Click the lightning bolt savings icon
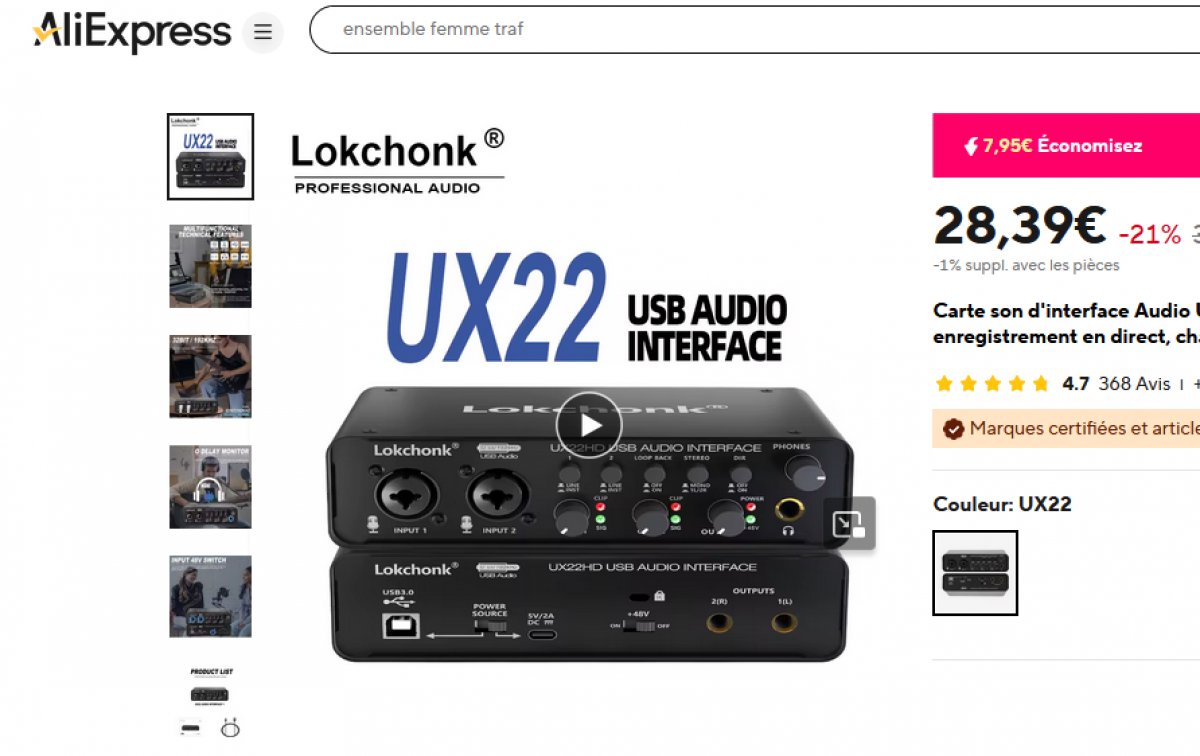Image resolution: width=1200 pixels, height=756 pixels. pyautogui.click(x=971, y=146)
